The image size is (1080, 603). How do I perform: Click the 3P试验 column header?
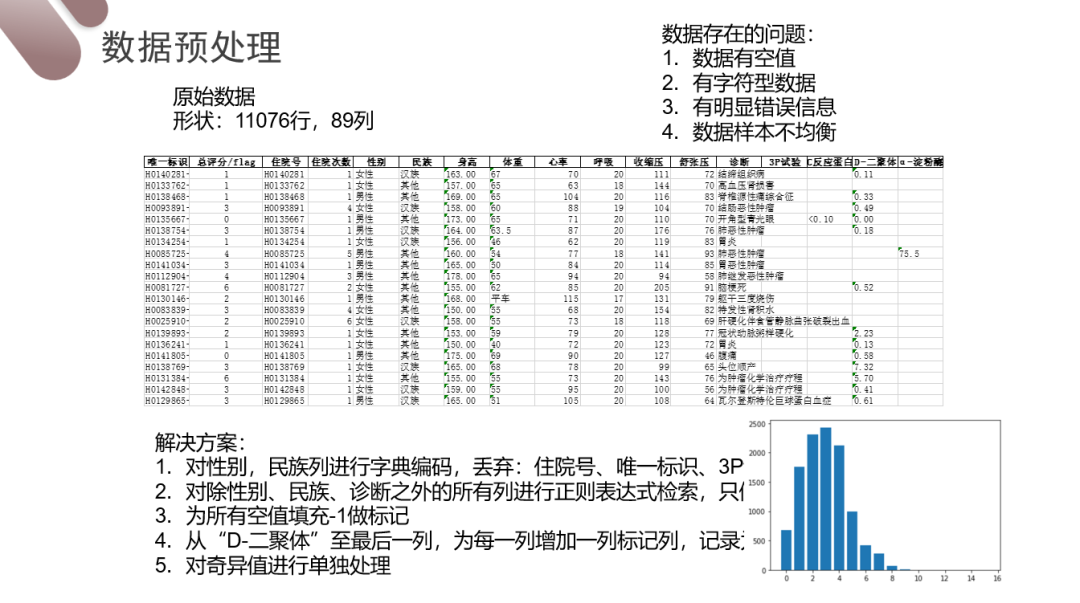click(784, 162)
